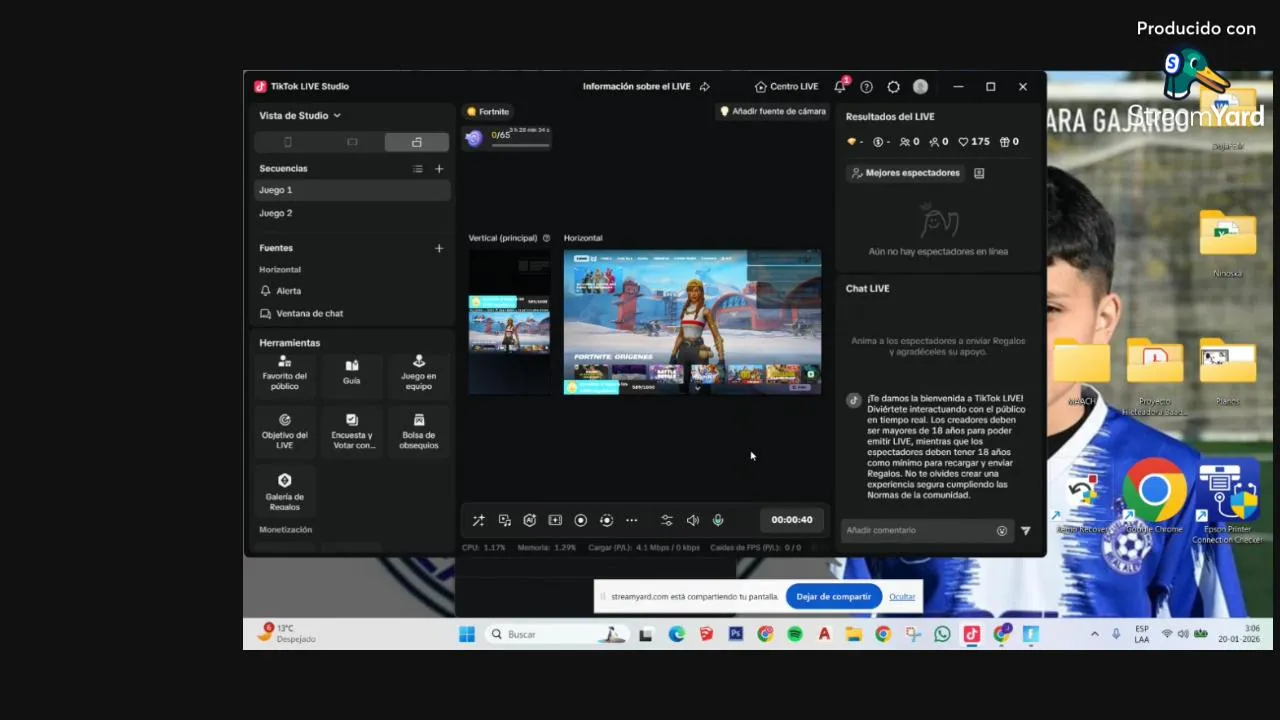The image size is (1280, 720).
Task: Click the send comment arrow
Action: [1025, 531]
